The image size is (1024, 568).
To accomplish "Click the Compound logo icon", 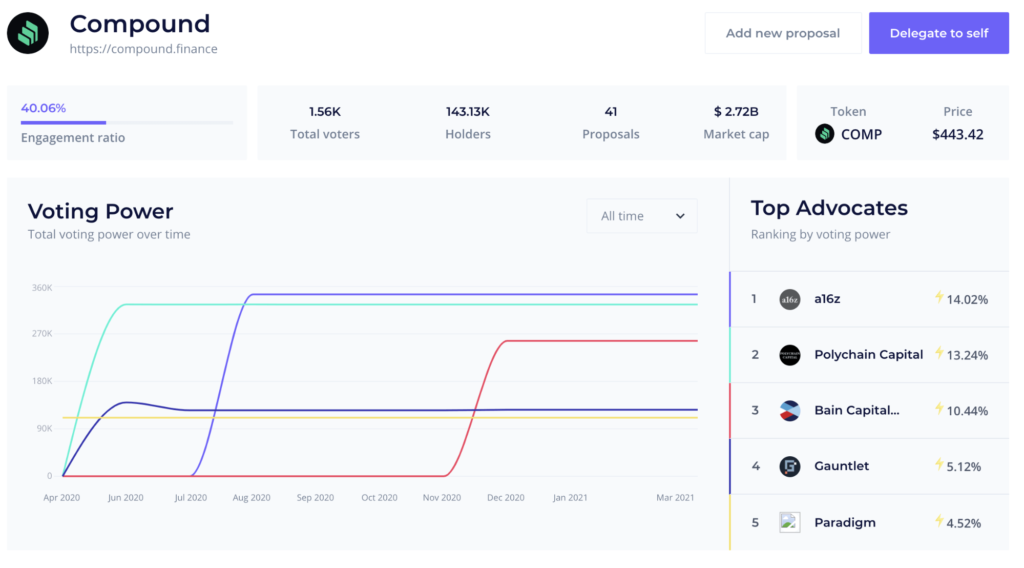I will coord(28,33).
